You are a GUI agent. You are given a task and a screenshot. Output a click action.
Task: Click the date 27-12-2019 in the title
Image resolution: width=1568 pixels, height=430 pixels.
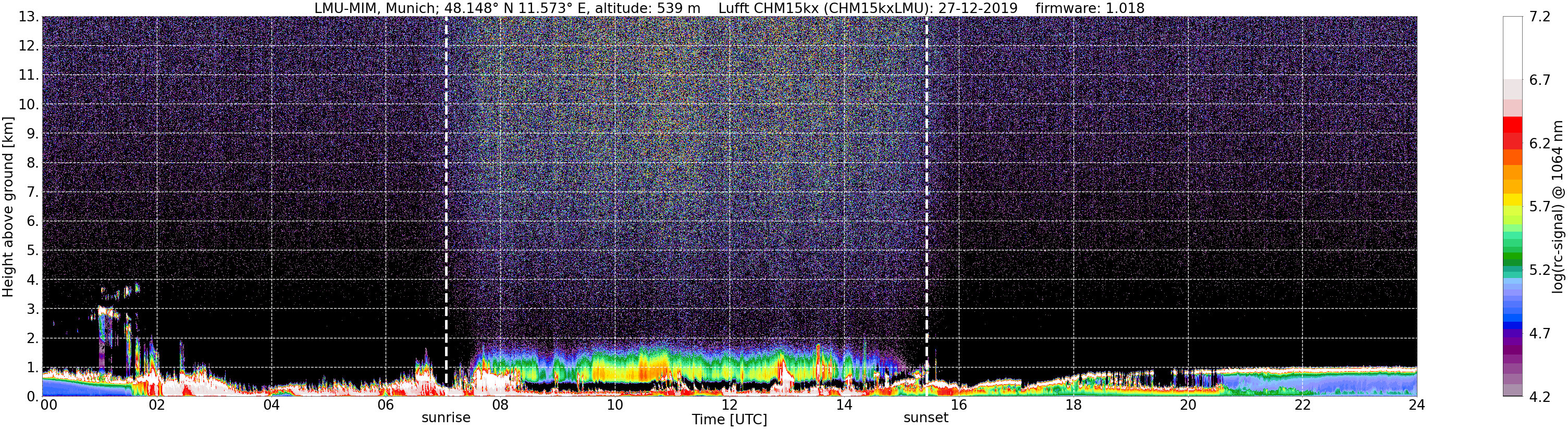[978, 8]
